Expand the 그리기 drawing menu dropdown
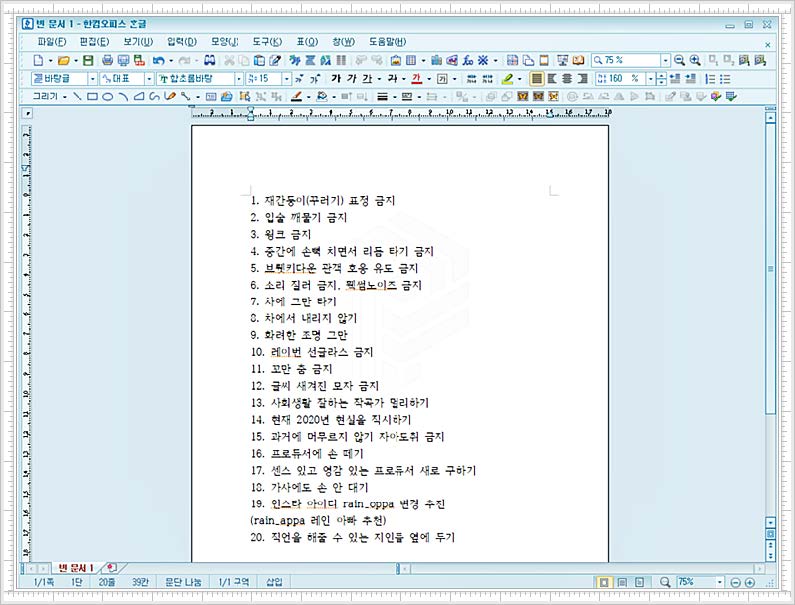 65,96
